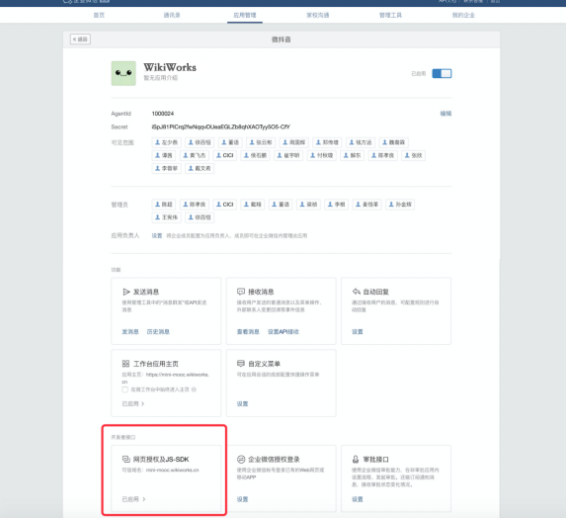Click the 审批接口 stamp icon
The width and height of the screenshot is (566, 518).
[356, 459]
